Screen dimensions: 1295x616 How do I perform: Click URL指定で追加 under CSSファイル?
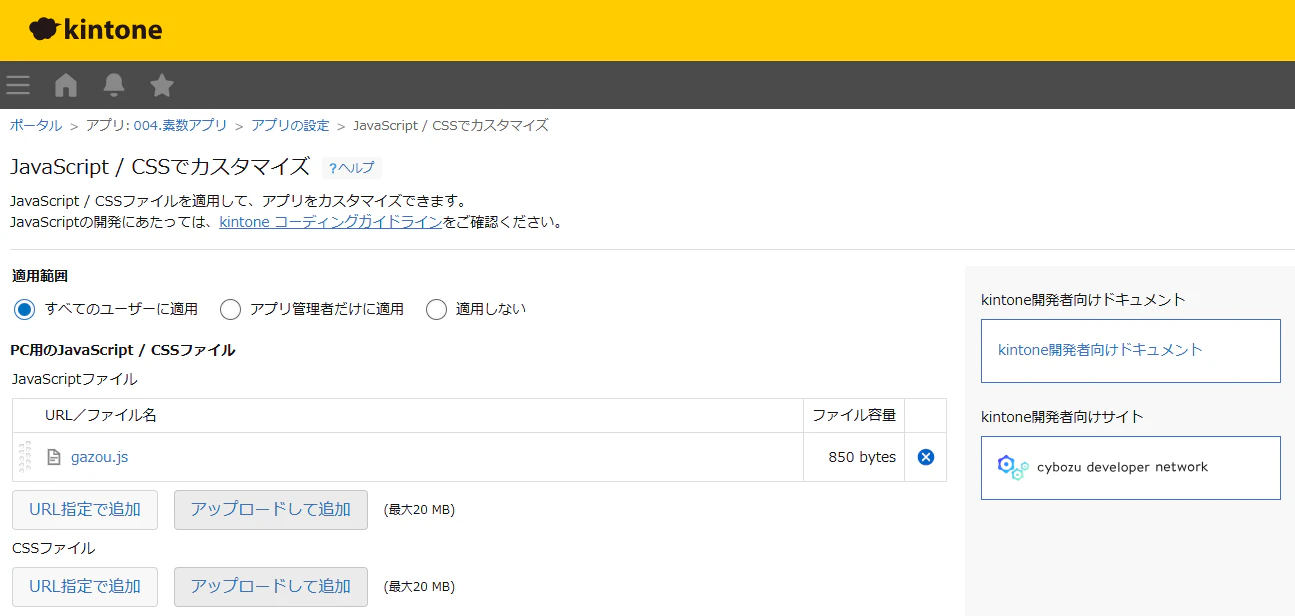[85, 587]
